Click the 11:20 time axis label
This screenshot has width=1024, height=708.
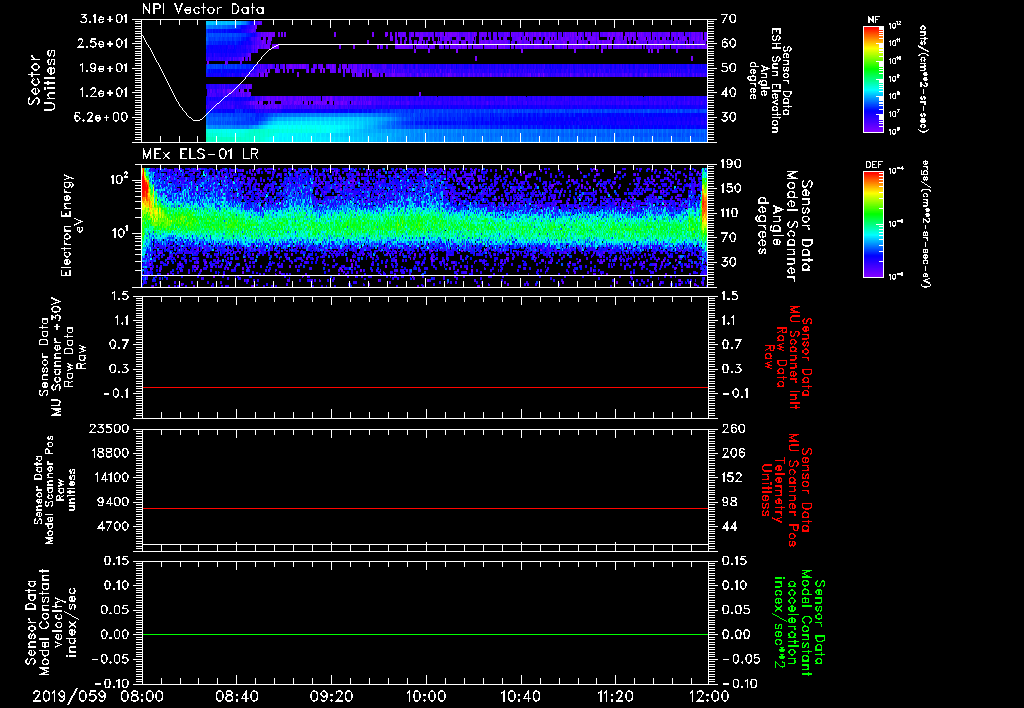click(x=615, y=696)
